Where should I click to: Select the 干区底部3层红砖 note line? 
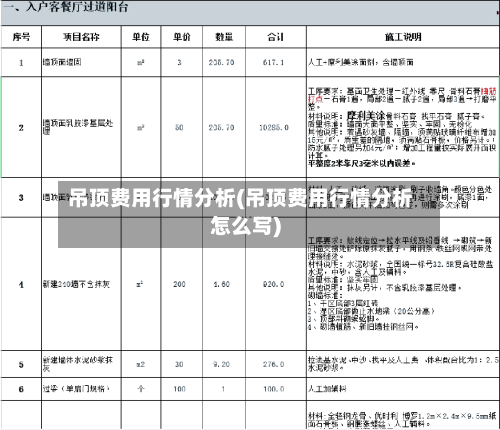pos(343,303)
